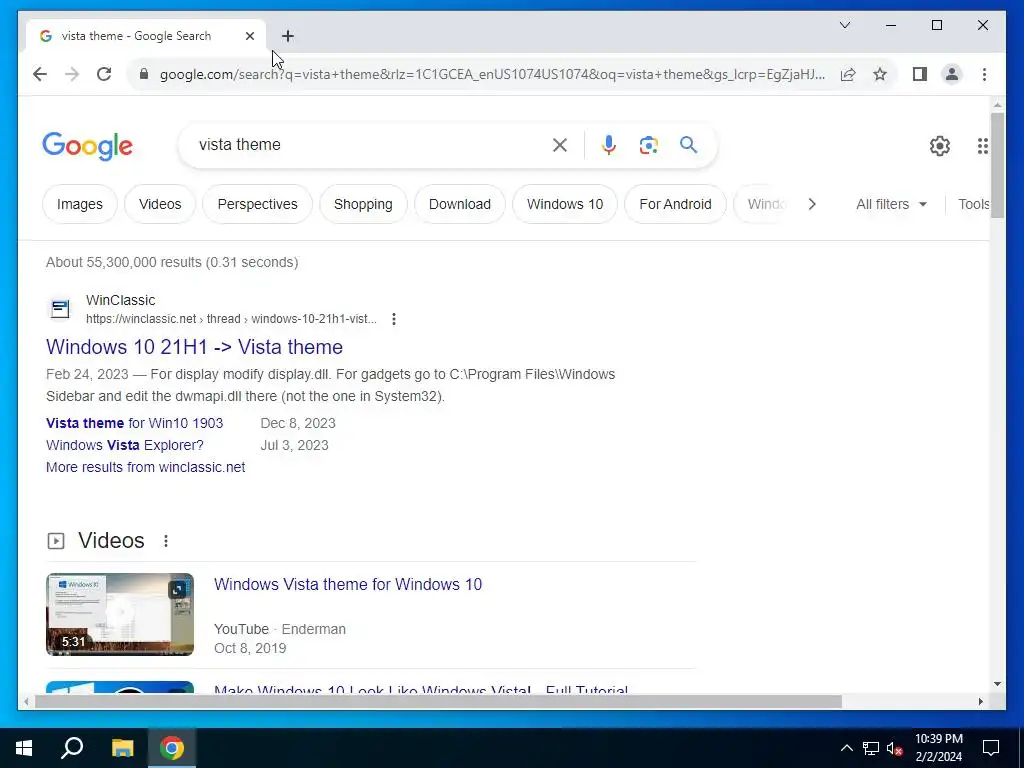Open options for WinClassic result
Viewport: 1024px width, 768px height.
[x=394, y=319]
